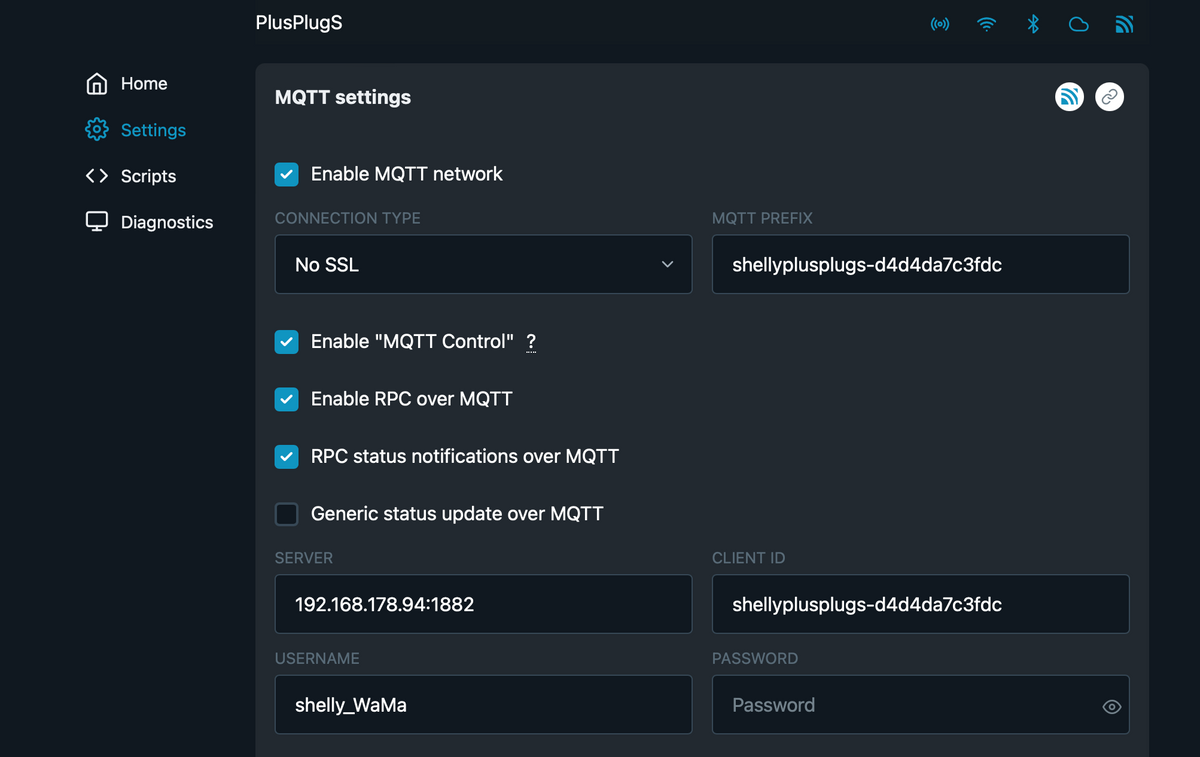
Task: Open the Scripts menu item
Action: [147, 176]
